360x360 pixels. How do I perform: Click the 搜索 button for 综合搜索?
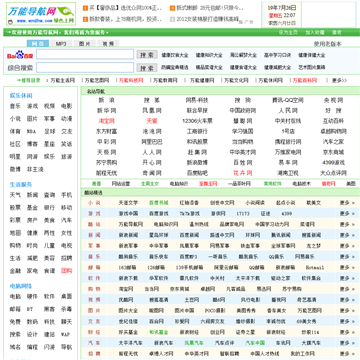(147, 68)
